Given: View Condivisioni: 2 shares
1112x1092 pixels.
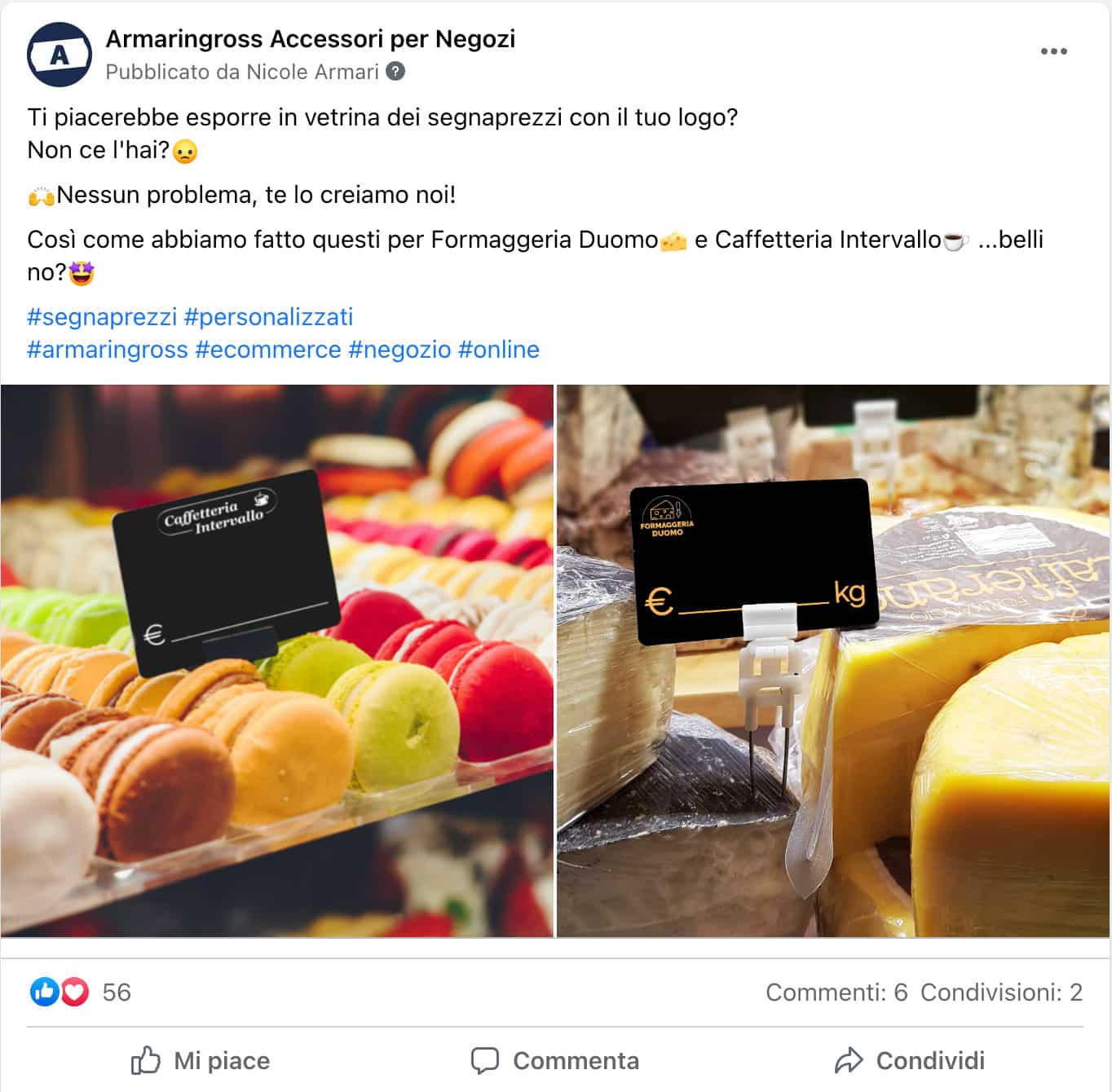Looking at the screenshot, I should [x=1001, y=992].
